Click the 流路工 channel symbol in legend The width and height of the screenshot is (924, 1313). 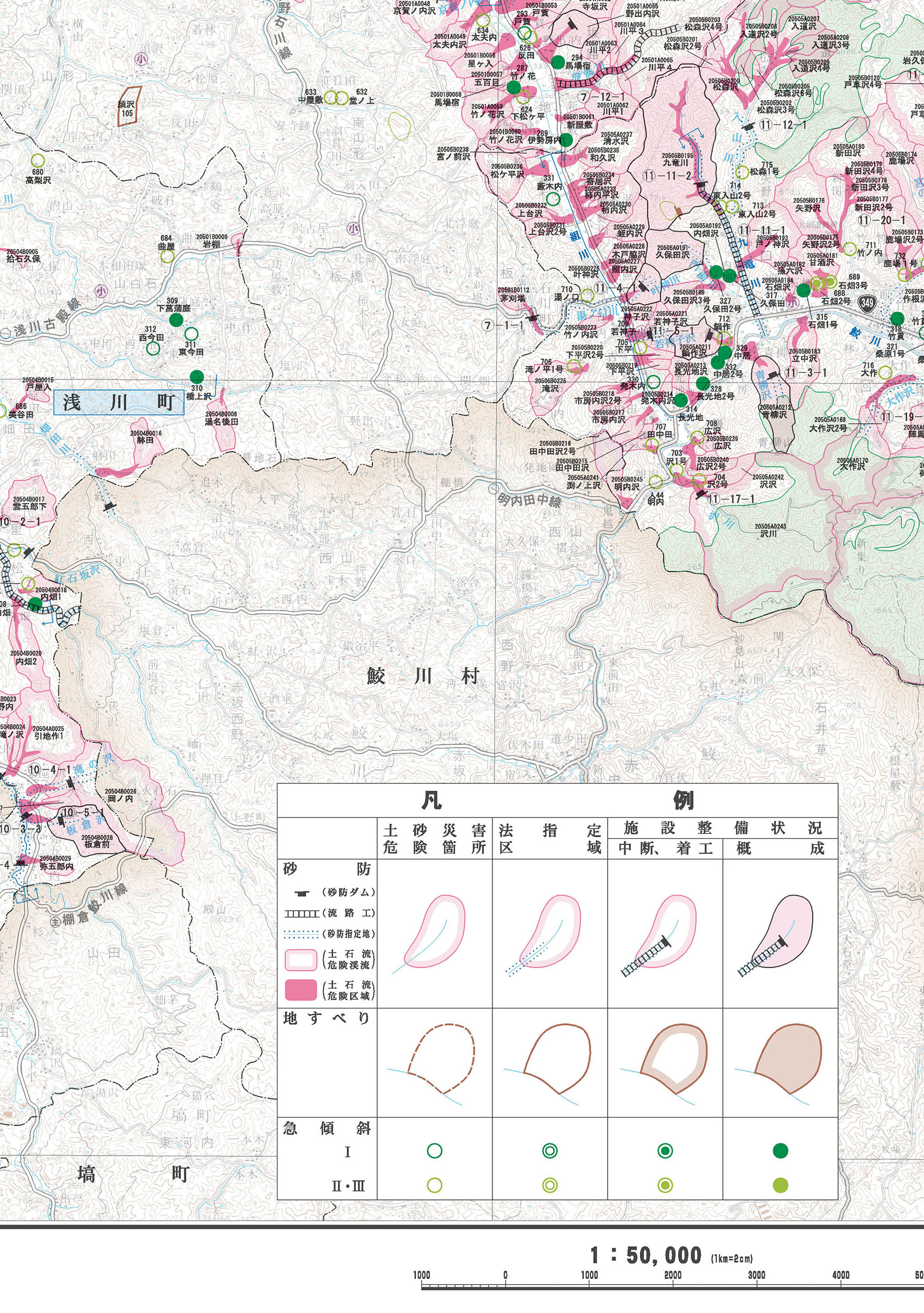click(x=301, y=914)
